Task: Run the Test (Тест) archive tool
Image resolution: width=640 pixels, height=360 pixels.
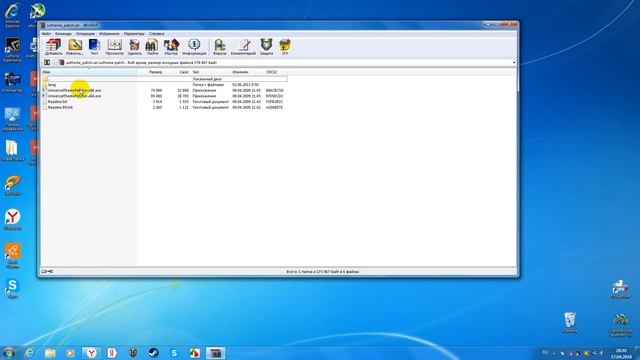Action: (x=94, y=47)
